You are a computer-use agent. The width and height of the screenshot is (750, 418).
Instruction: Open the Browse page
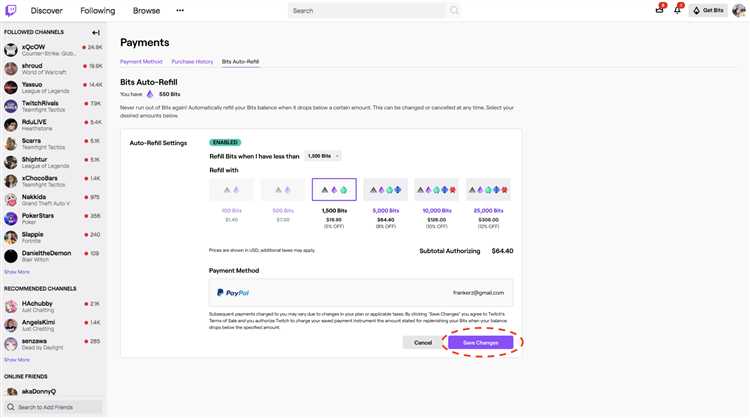pyautogui.click(x=146, y=11)
